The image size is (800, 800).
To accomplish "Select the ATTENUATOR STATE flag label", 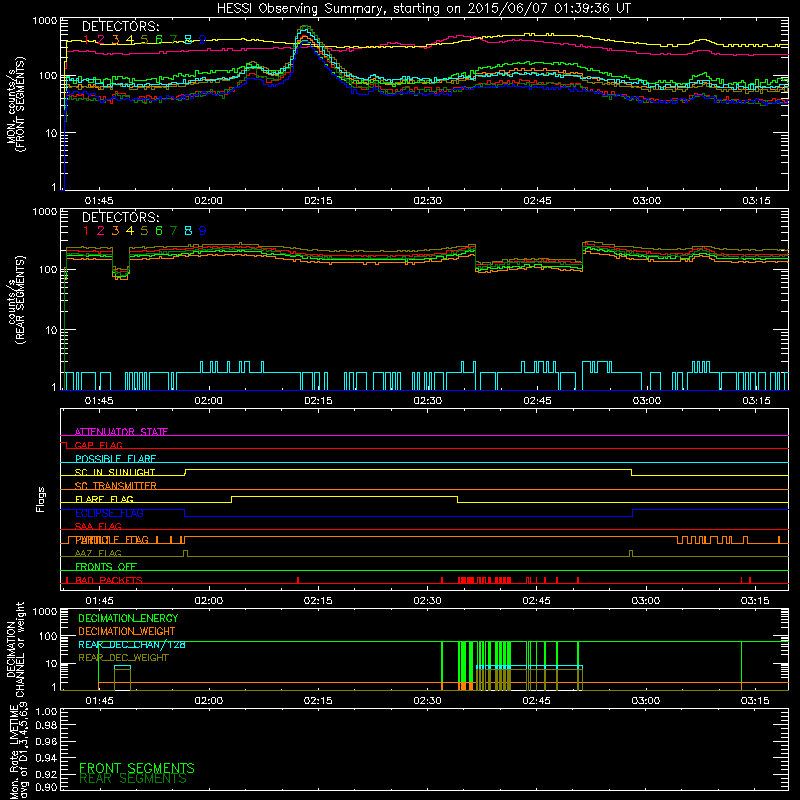I will point(121,432).
